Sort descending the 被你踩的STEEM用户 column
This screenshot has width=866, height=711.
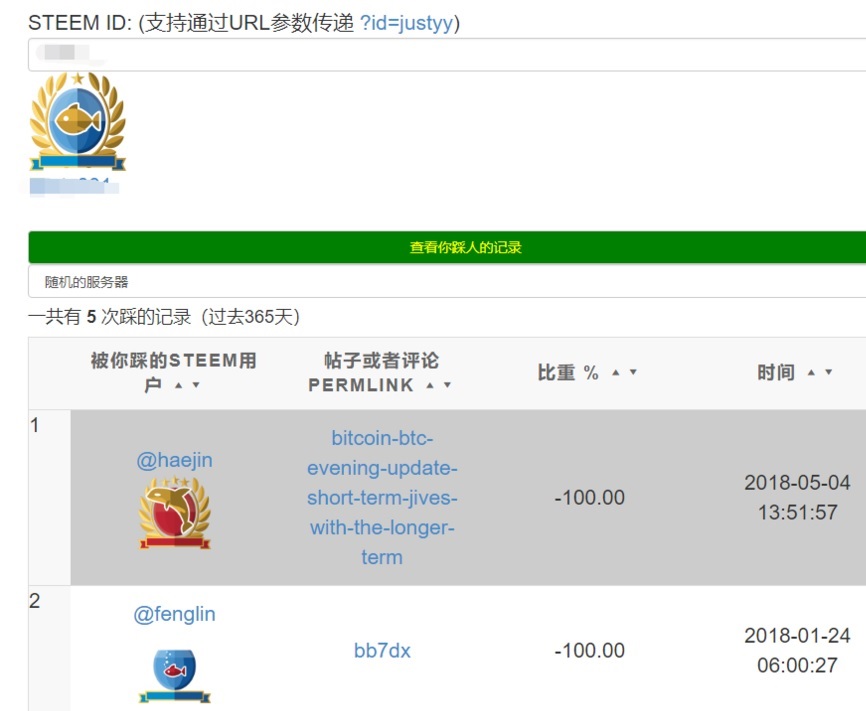click(x=196, y=386)
